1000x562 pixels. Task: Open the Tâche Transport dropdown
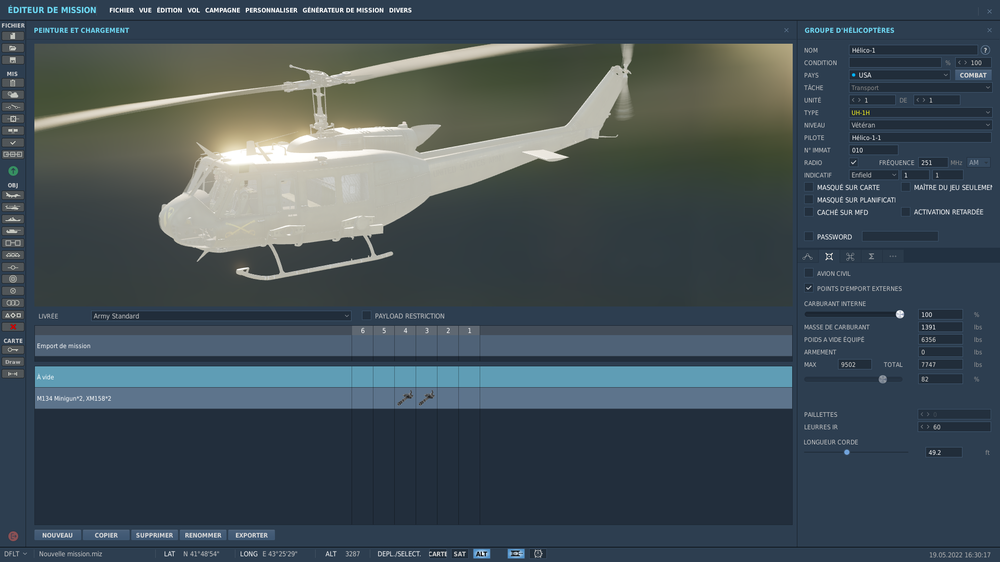tap(920, 87)
